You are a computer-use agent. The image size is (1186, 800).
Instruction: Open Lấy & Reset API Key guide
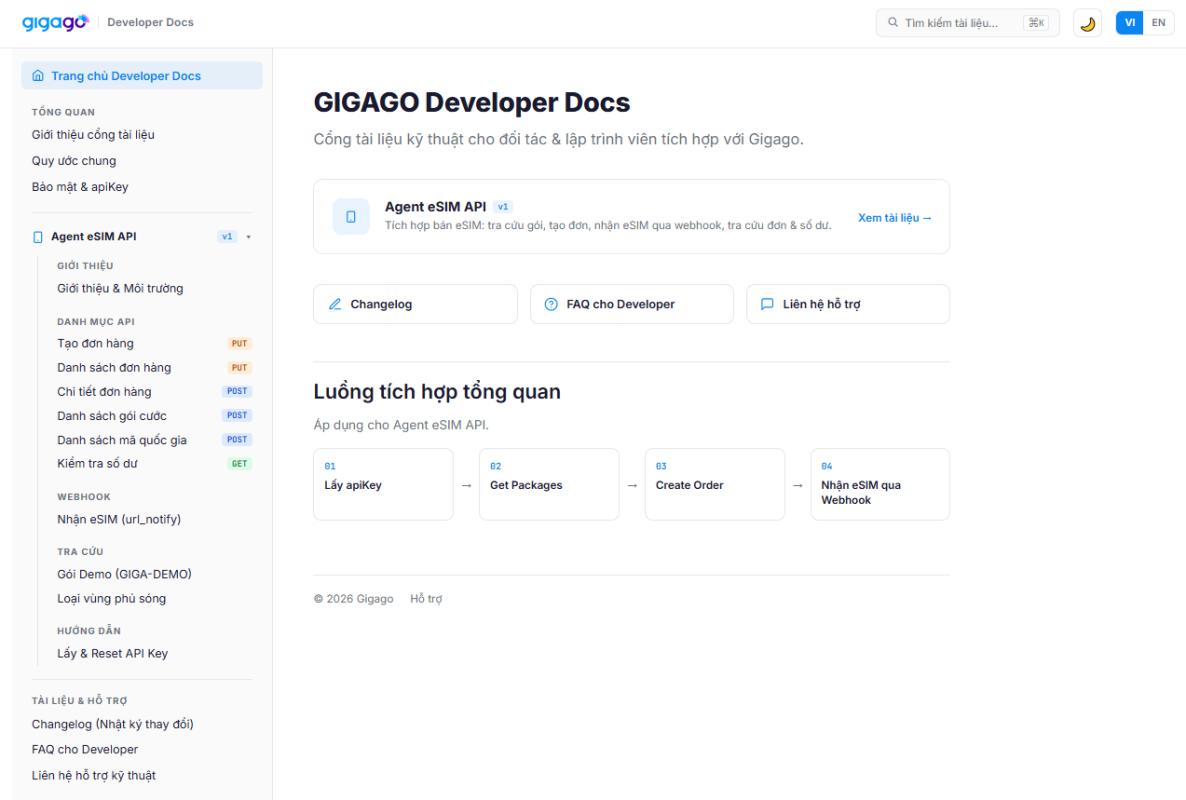[112, 653]
